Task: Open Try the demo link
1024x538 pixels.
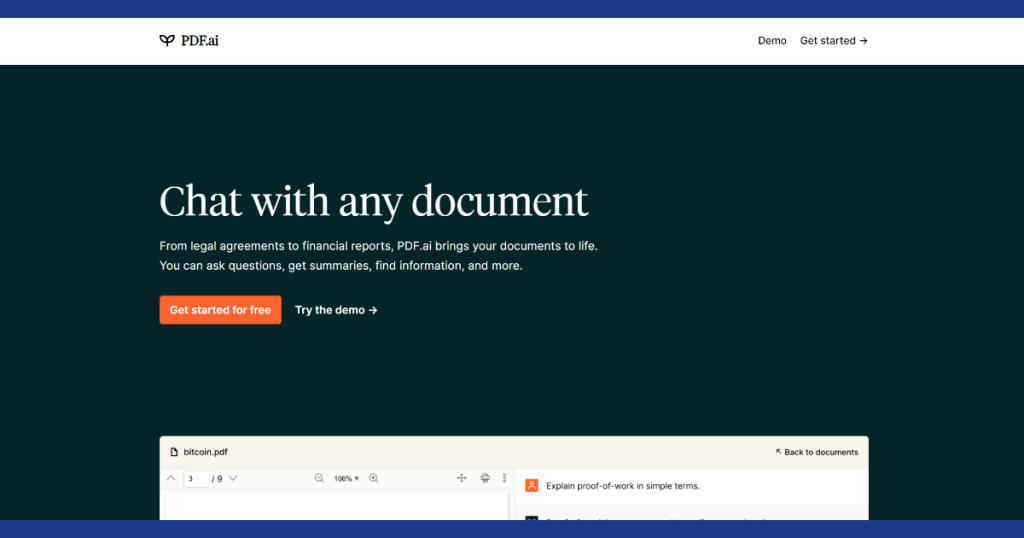Action: click(x=336, y=310)
